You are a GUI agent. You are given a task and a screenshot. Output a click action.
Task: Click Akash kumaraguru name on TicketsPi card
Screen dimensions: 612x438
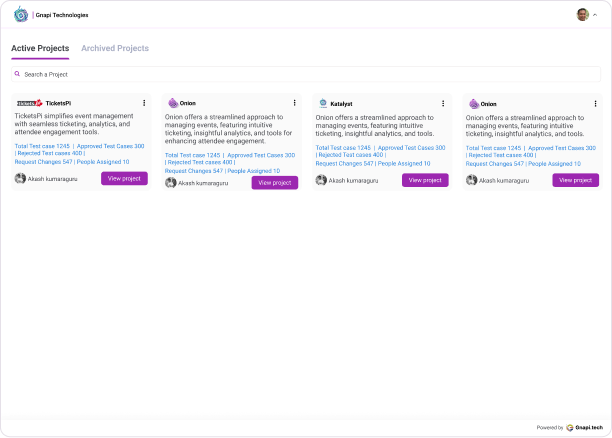pos(52,179)
